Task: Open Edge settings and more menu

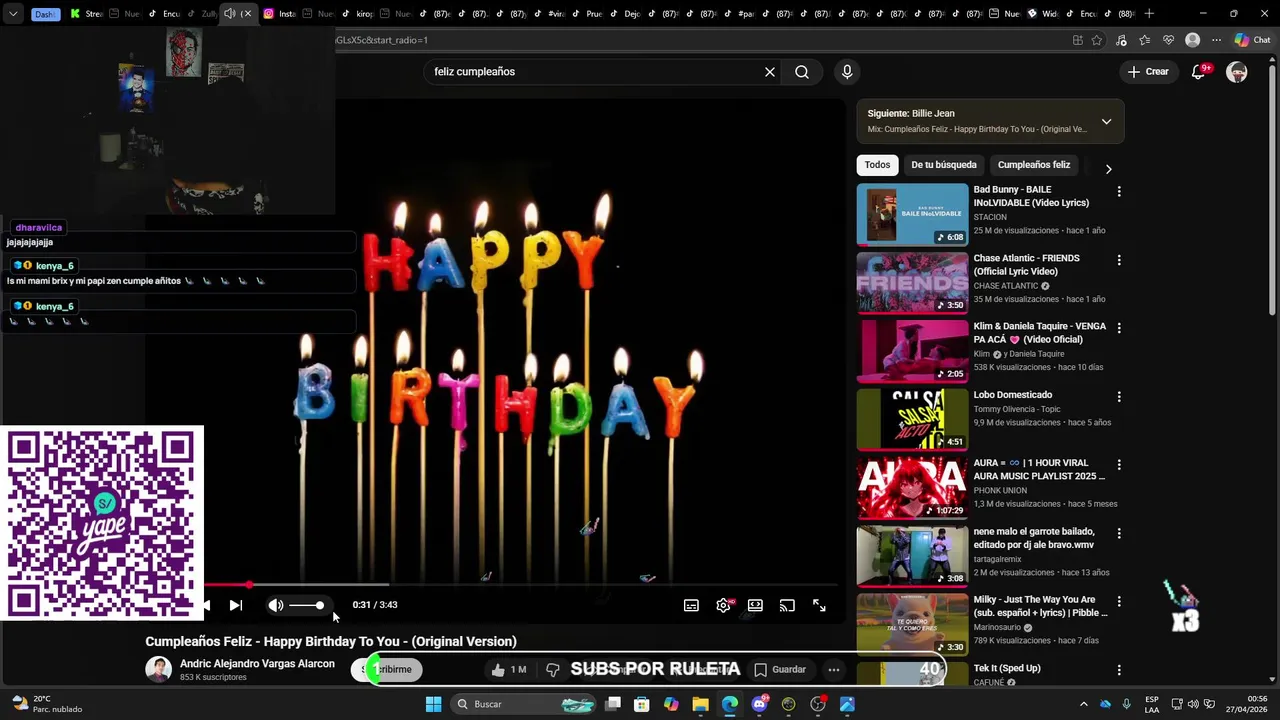Action: (x=1216, y=40)
